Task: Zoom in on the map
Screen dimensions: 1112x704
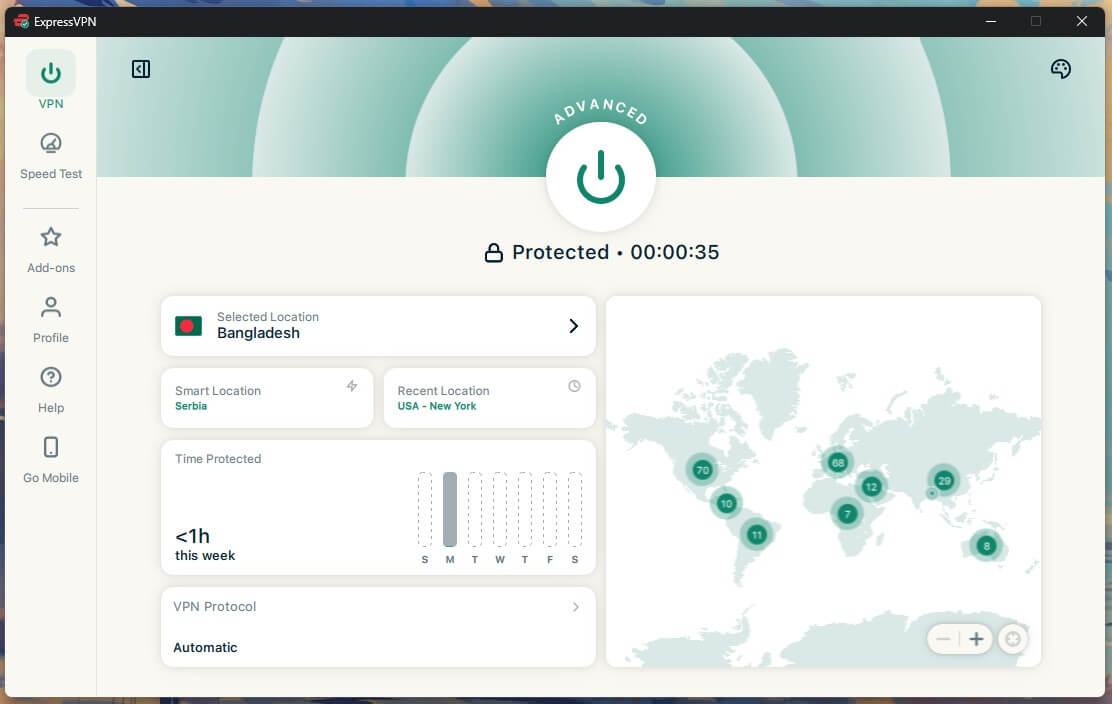Action: tap(976, 639)
